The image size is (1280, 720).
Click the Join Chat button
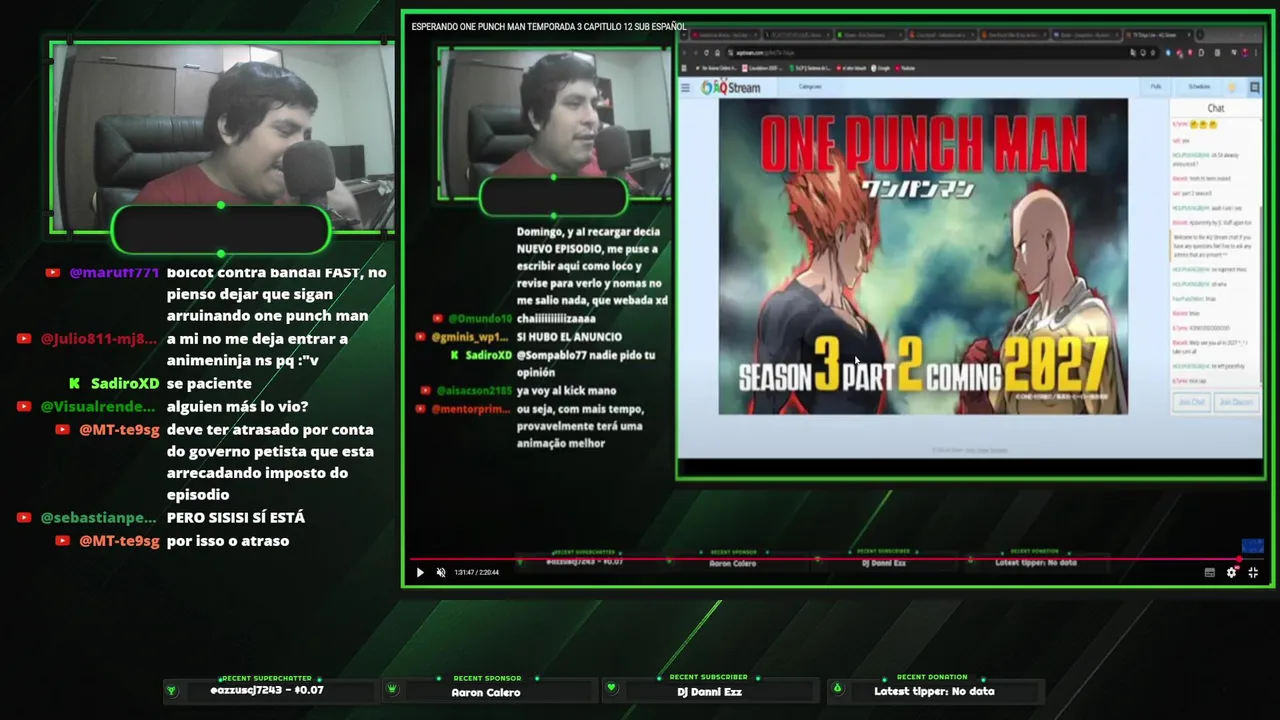coord(1191,402)
